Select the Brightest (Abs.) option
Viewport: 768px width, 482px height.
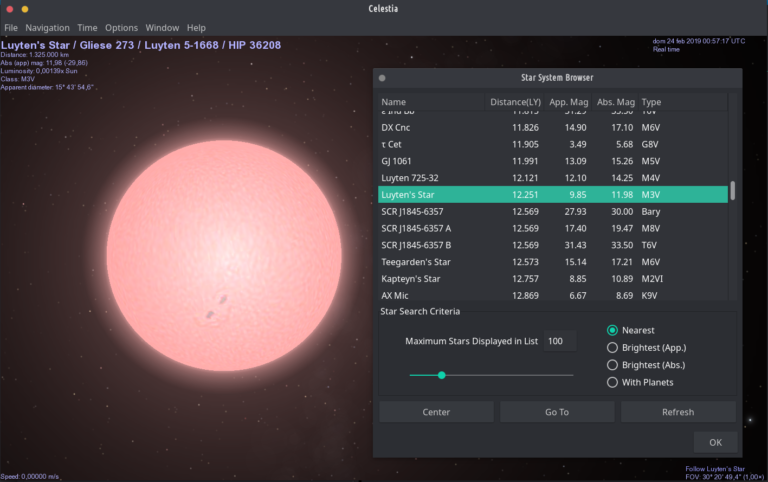click(x=613, y=365)
